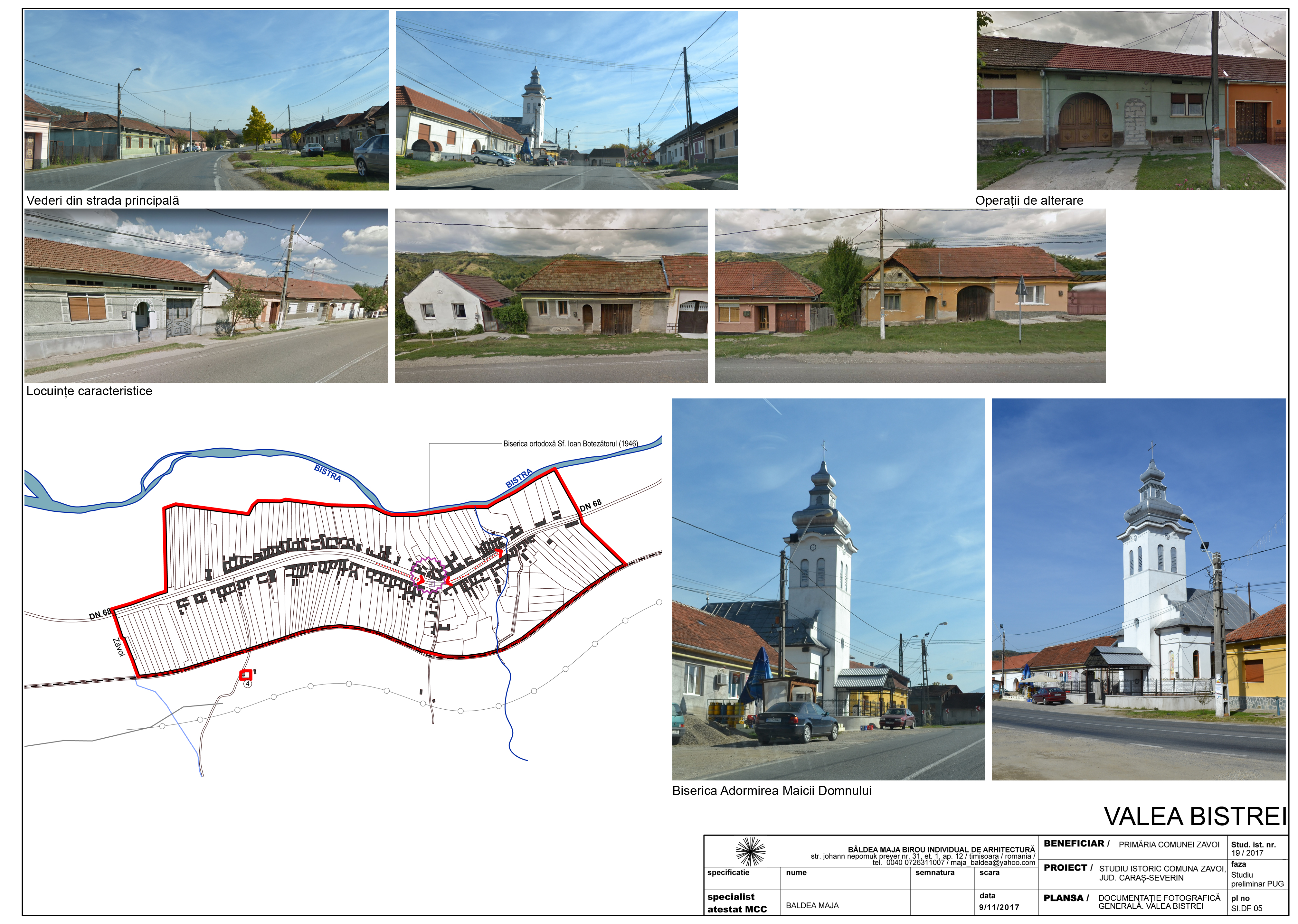Click the circled number 4 label below red square

point(248,684)
